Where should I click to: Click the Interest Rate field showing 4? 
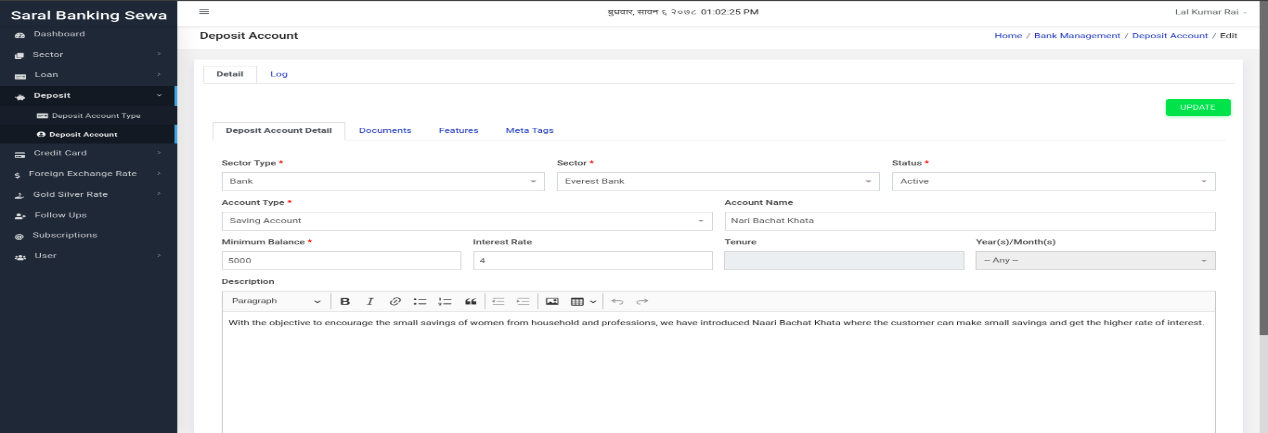point(592,260)
